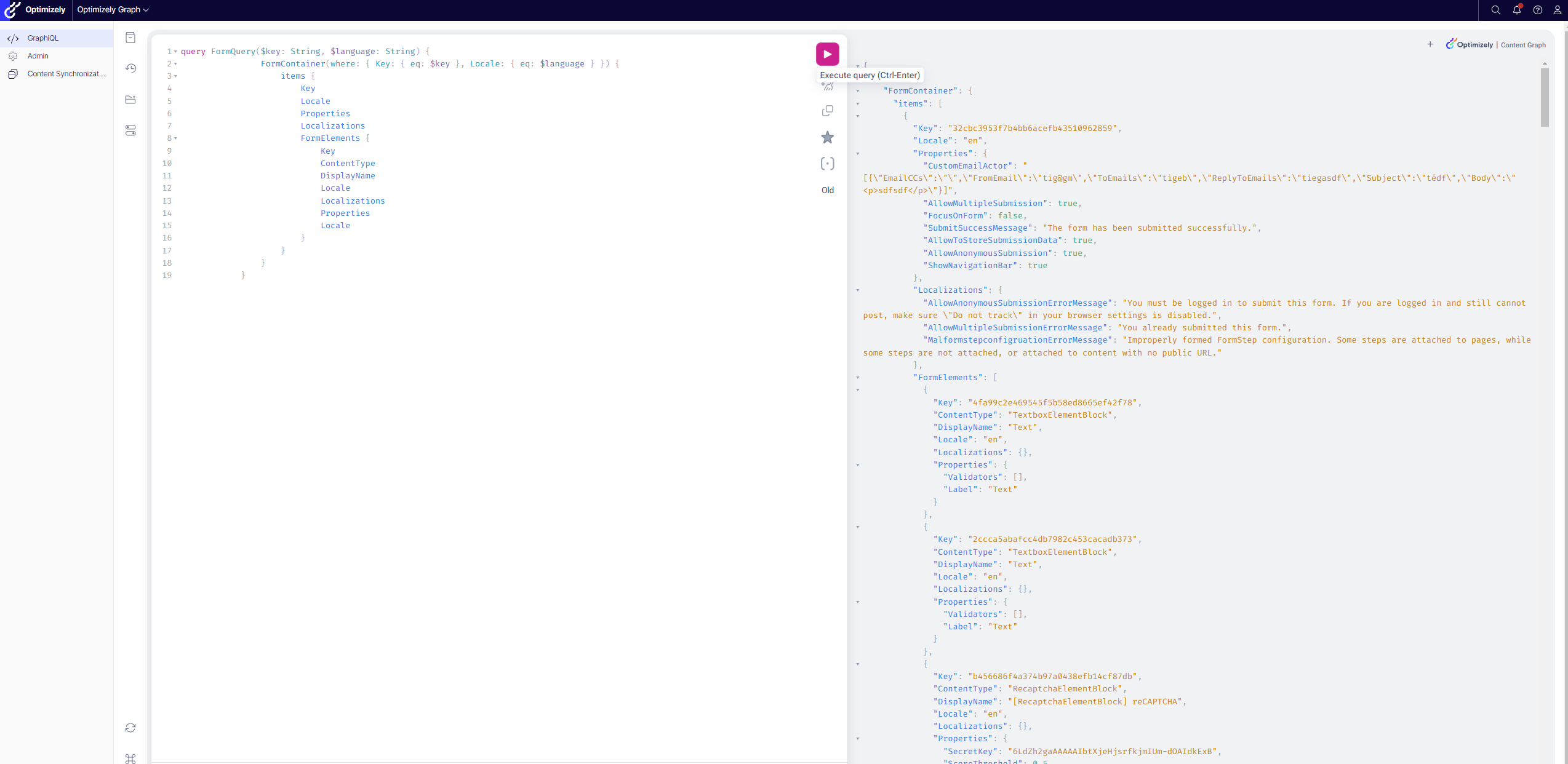Open the keyboard shortcuts command icon

click(130, 758)
